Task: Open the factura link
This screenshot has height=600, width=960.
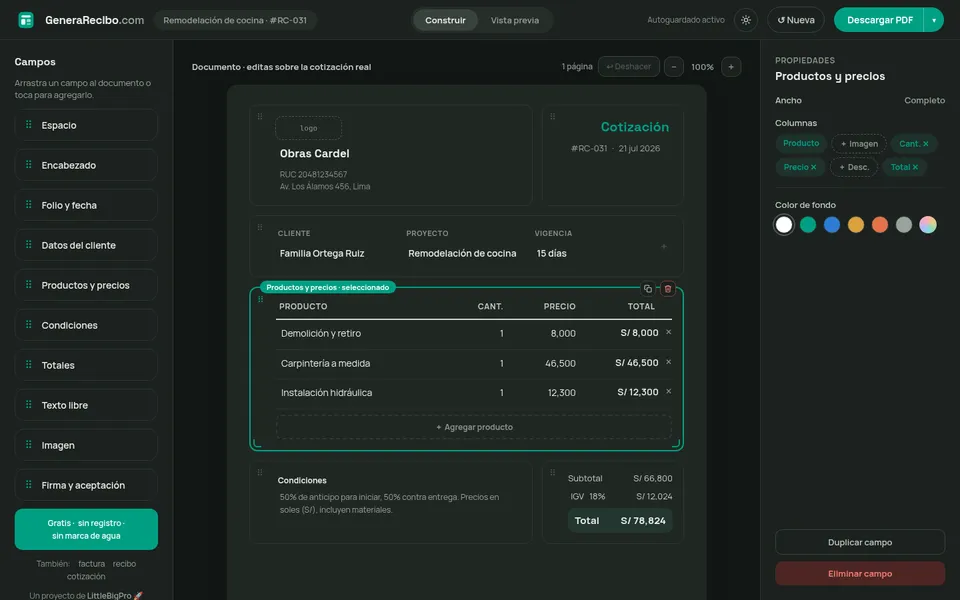Action: coord(91,563)
